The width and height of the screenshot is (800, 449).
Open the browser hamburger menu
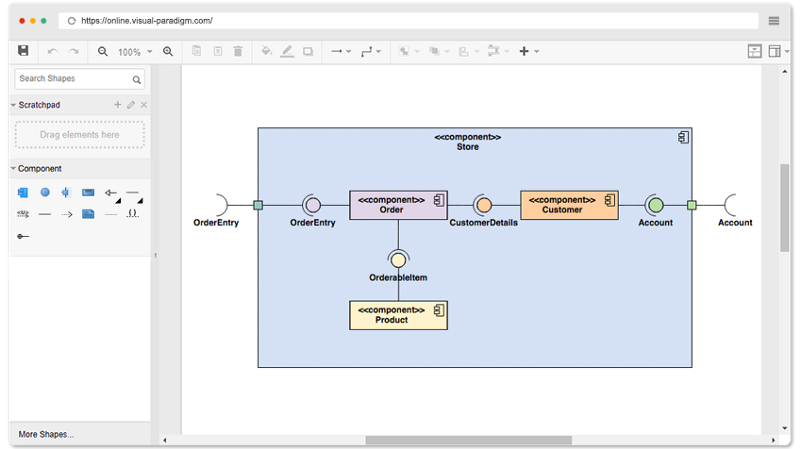point(774,20)
